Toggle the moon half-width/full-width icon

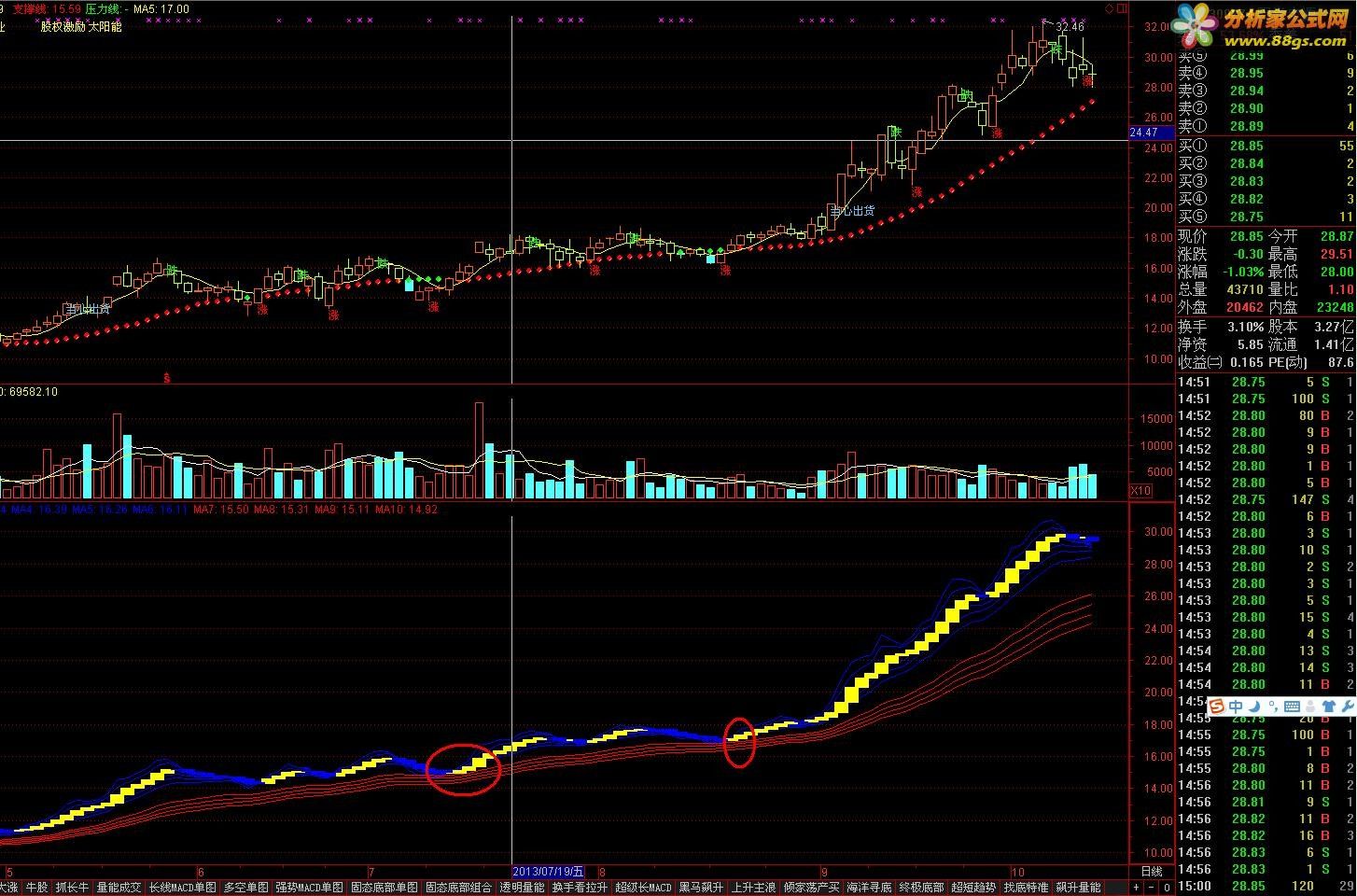click(1254, 707)
